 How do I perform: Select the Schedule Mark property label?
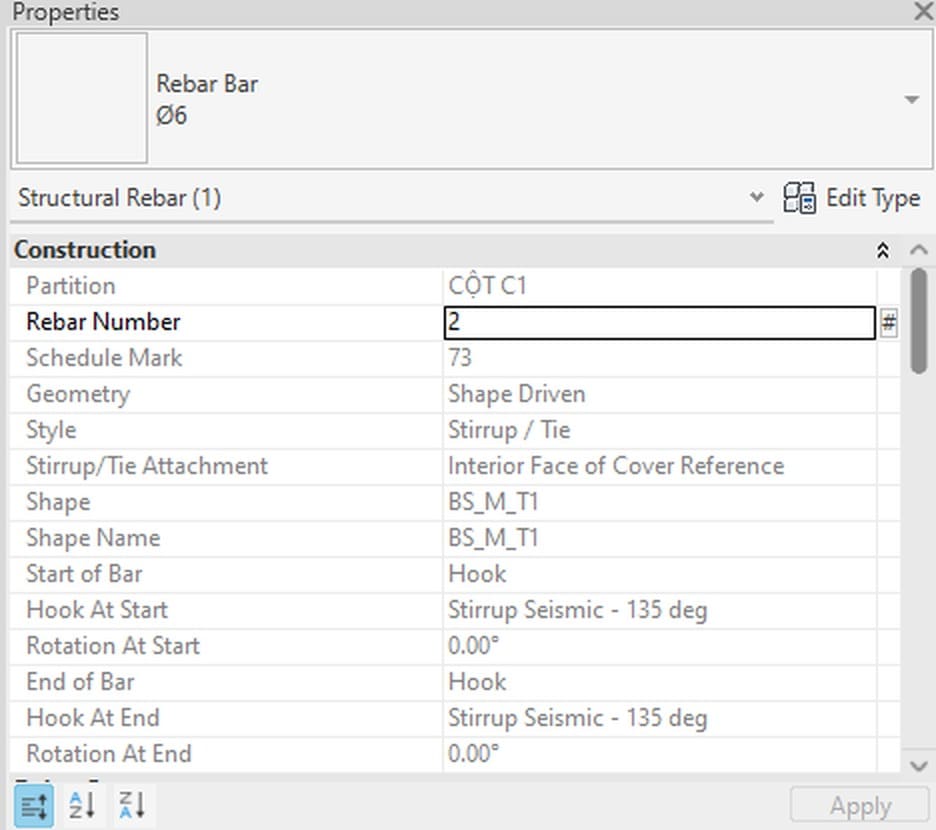click(x=104, y=358)
